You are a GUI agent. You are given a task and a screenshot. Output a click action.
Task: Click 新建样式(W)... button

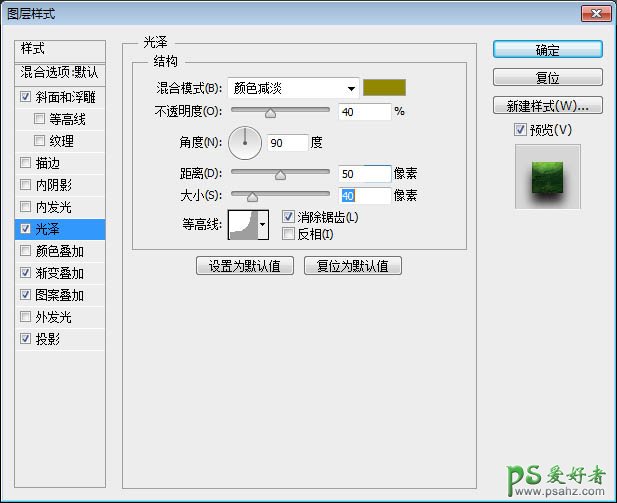(x=547, y=105)
